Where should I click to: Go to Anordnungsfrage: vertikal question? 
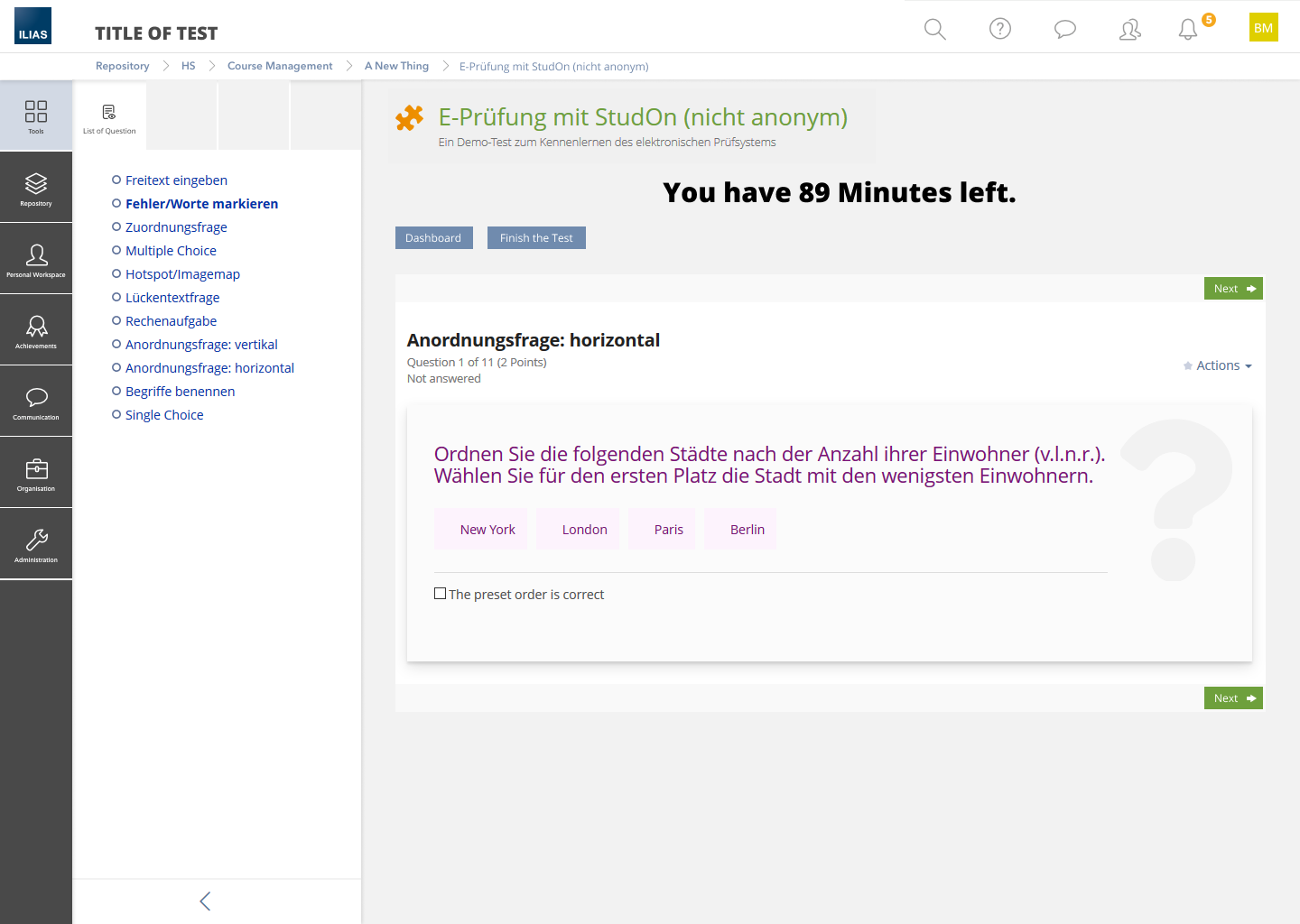[201, 345]
